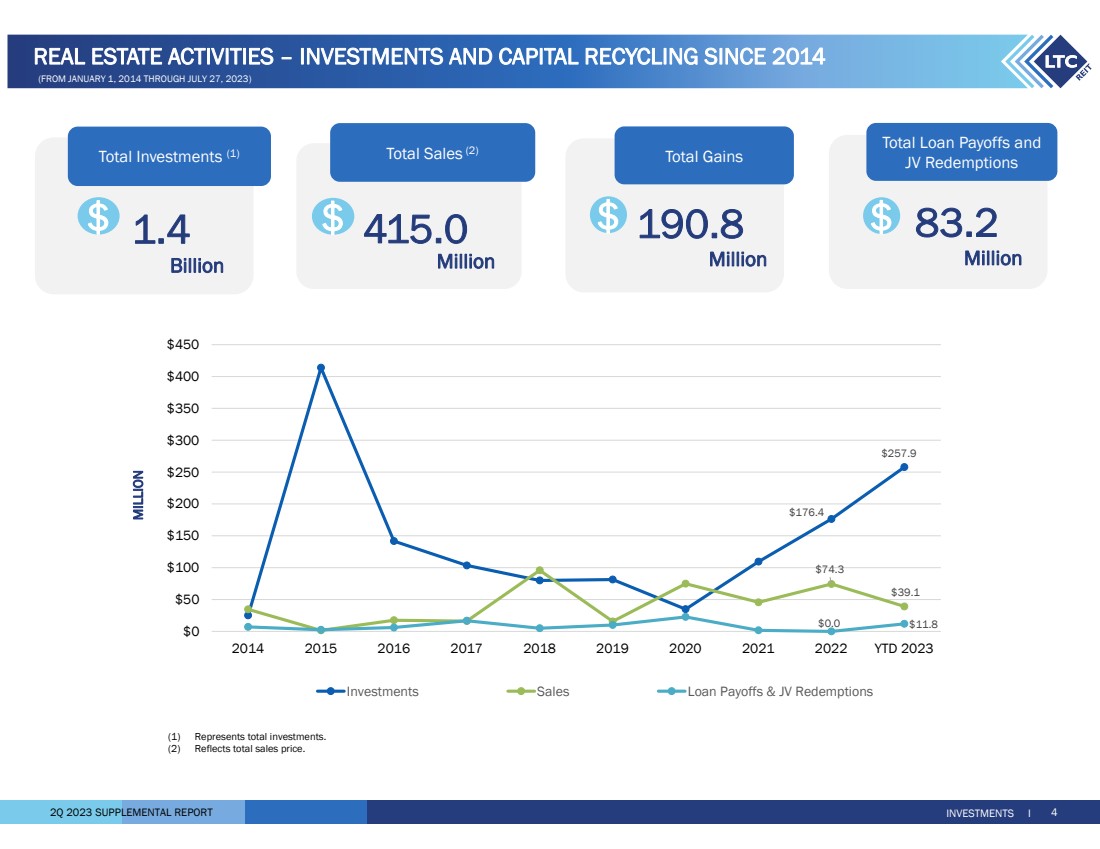Hide the Loan Payoffs & JV Redemptions legend series
This screenshot has width=1100, height=849.
click(x=762, y=691)
